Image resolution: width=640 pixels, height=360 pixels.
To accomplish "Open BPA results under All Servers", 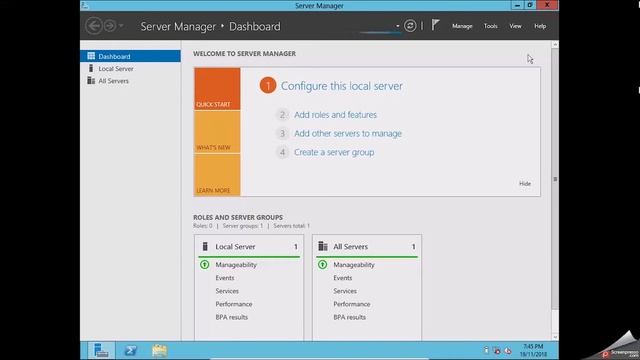I will [349, 317].
